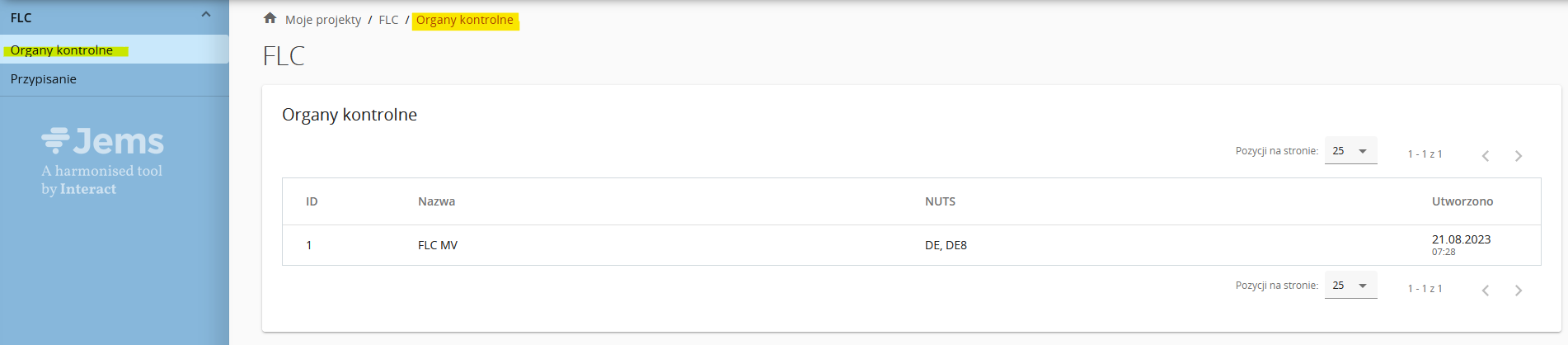Click the home icon in the breadcrumb

tap(270, 18)
